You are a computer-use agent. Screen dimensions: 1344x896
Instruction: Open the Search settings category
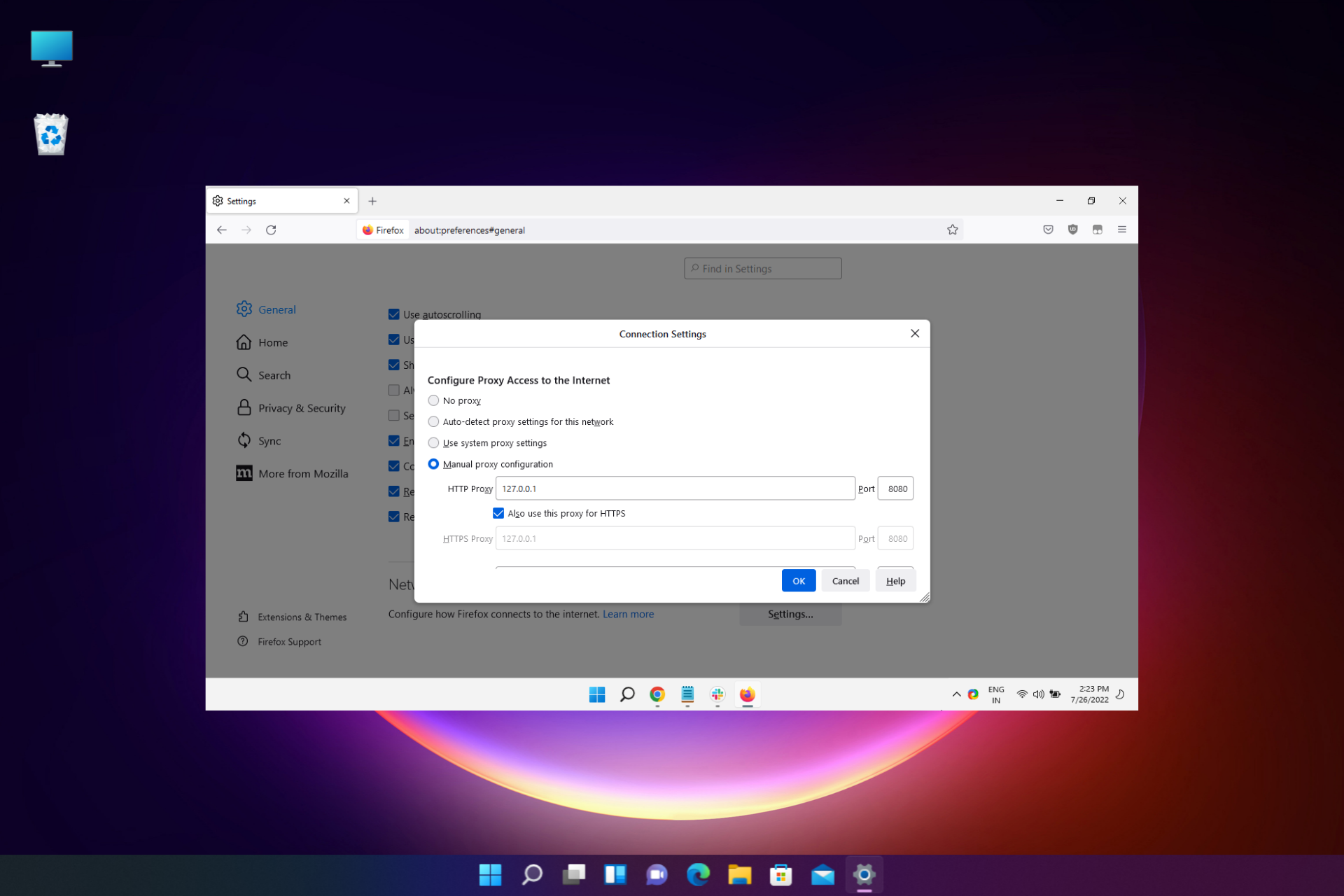pyautogui.click(x=263, y=375)
